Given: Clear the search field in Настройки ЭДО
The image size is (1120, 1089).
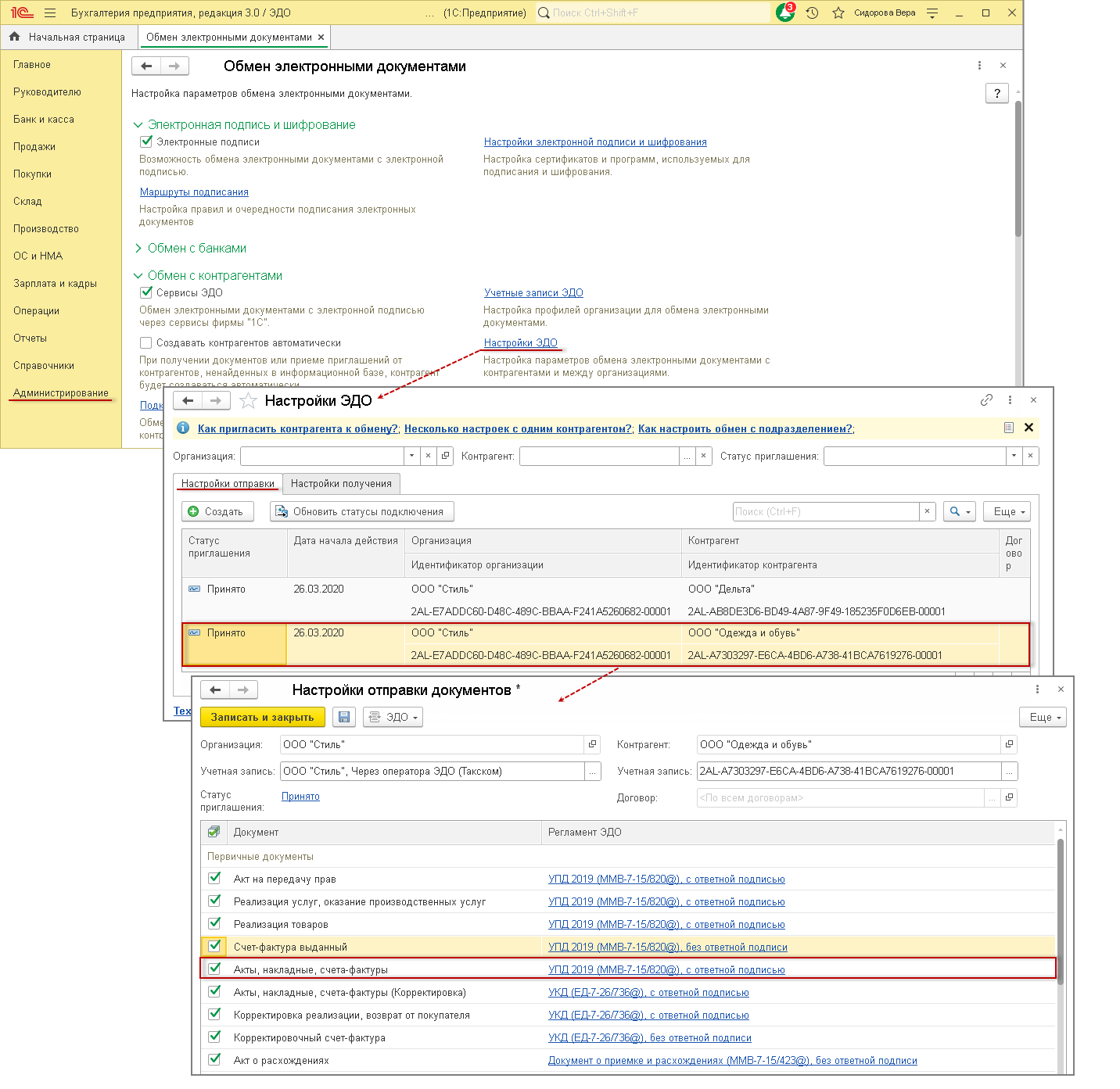Looking at the screenshot, I should tap(927, 511).
